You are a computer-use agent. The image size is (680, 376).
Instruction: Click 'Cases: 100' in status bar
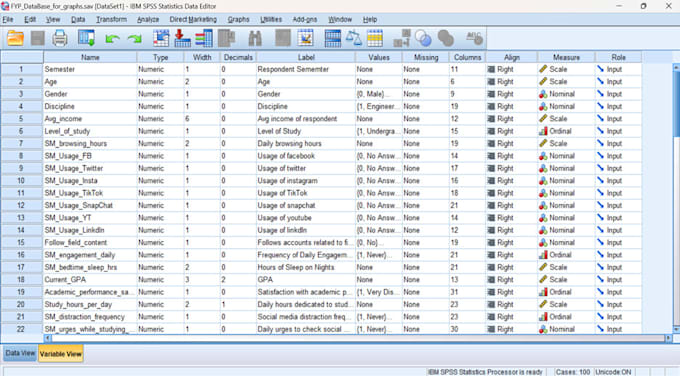[572, 372]
